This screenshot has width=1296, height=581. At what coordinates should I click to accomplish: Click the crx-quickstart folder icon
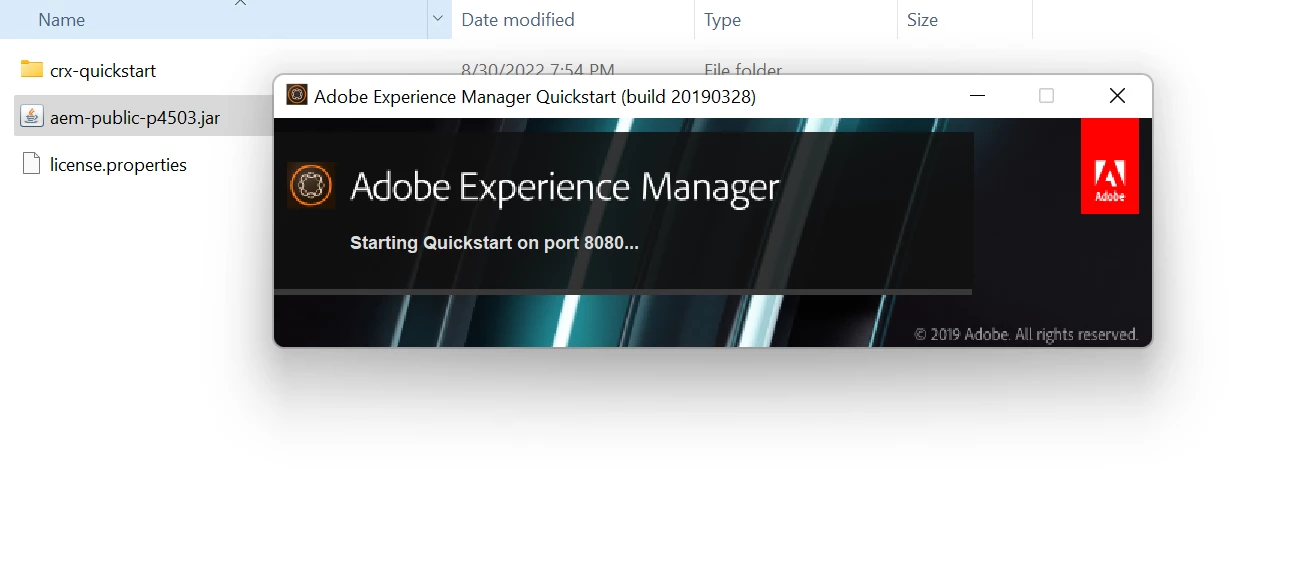coord(32,70)
